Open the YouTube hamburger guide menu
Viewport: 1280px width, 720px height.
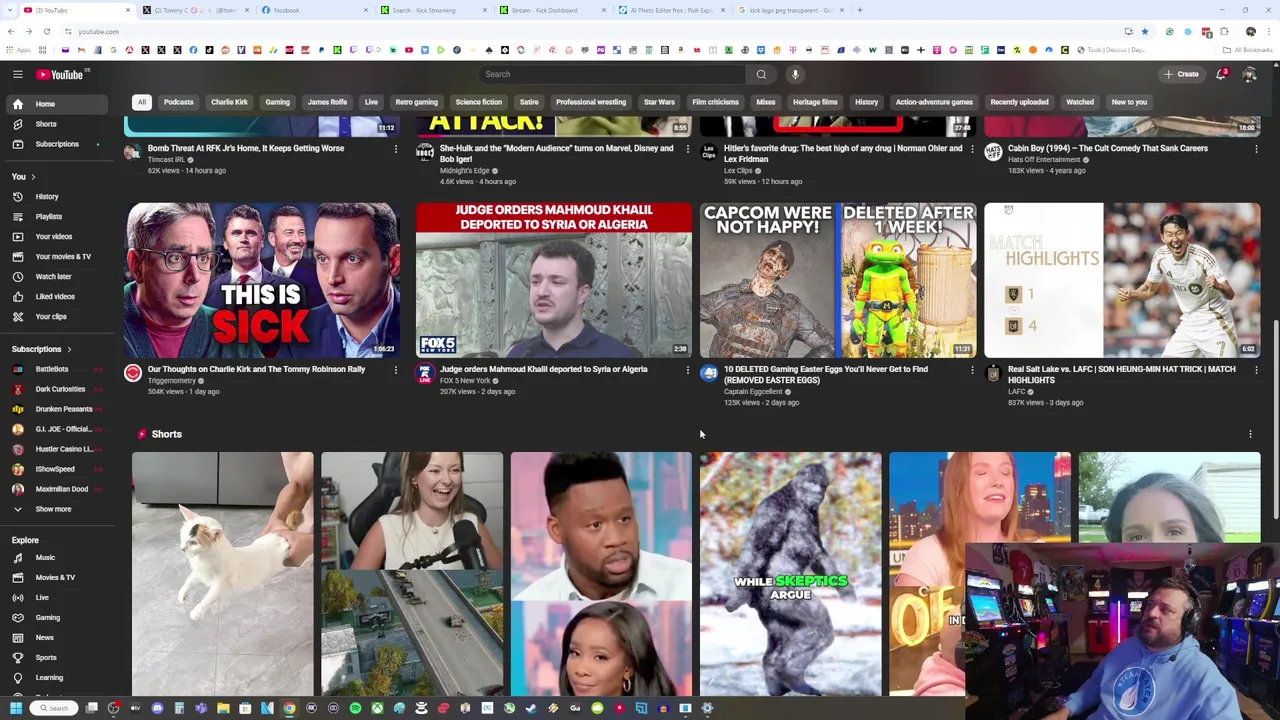click(17, 74)
